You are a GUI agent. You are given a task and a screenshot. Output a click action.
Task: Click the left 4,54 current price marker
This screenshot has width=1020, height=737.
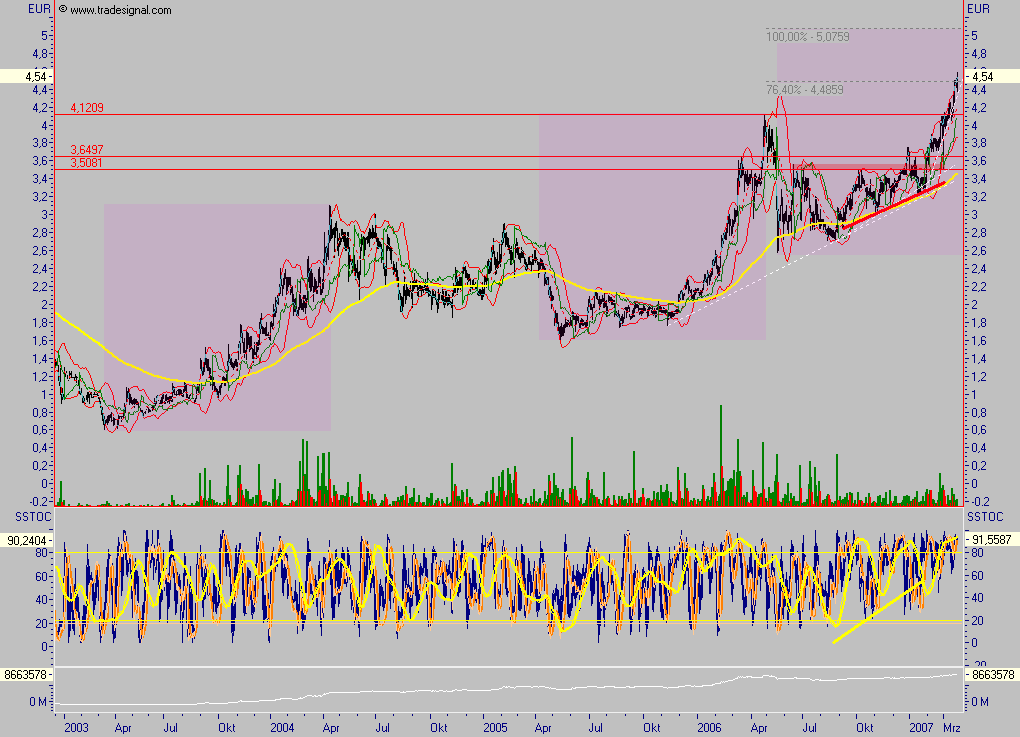(27, 76)
